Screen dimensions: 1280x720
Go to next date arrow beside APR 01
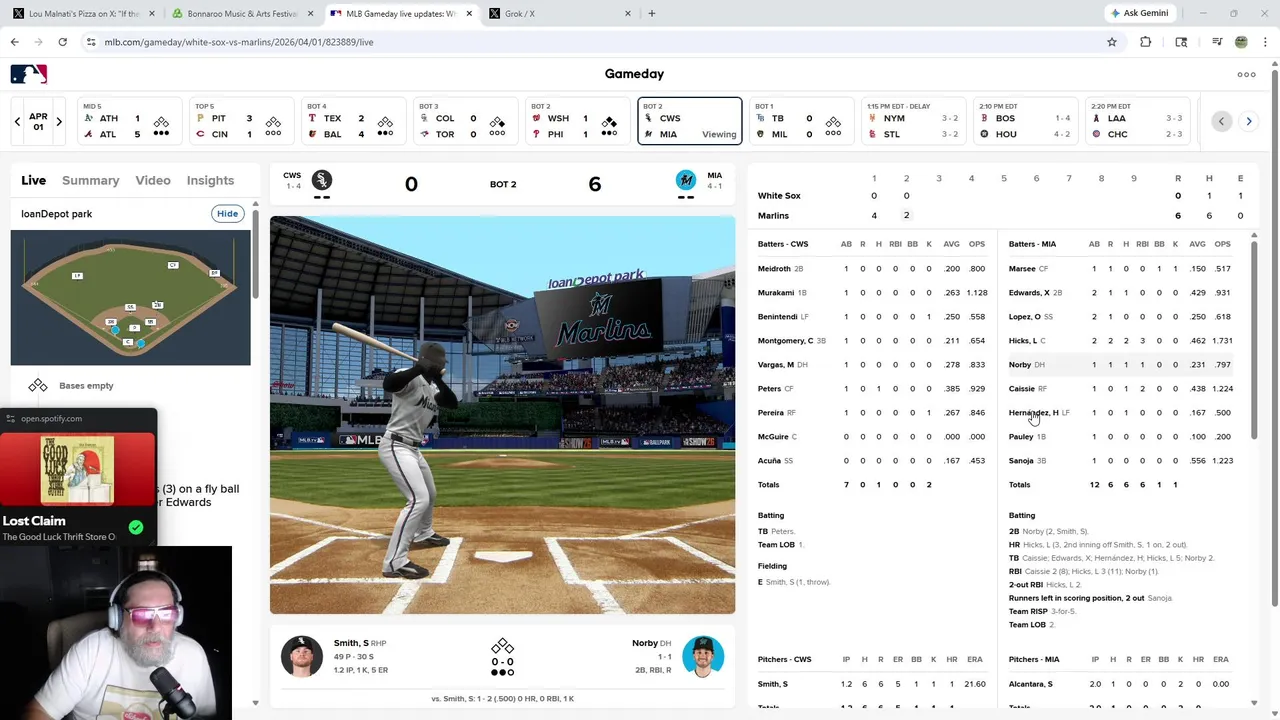(59, 122)
